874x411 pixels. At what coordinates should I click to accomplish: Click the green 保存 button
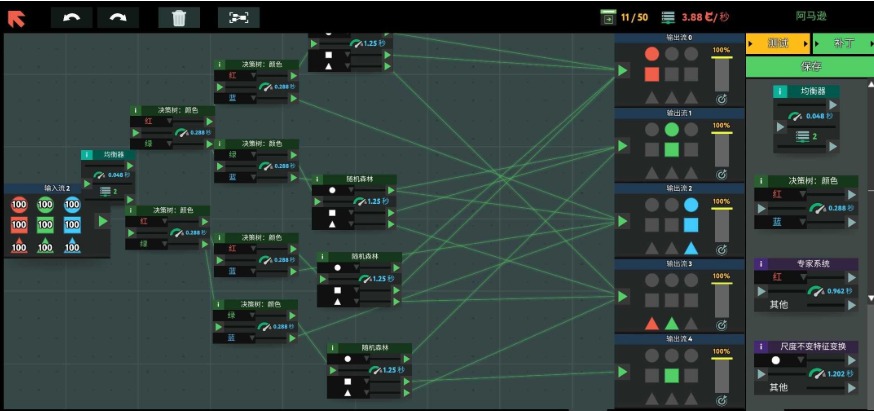(x=810, y=66)
